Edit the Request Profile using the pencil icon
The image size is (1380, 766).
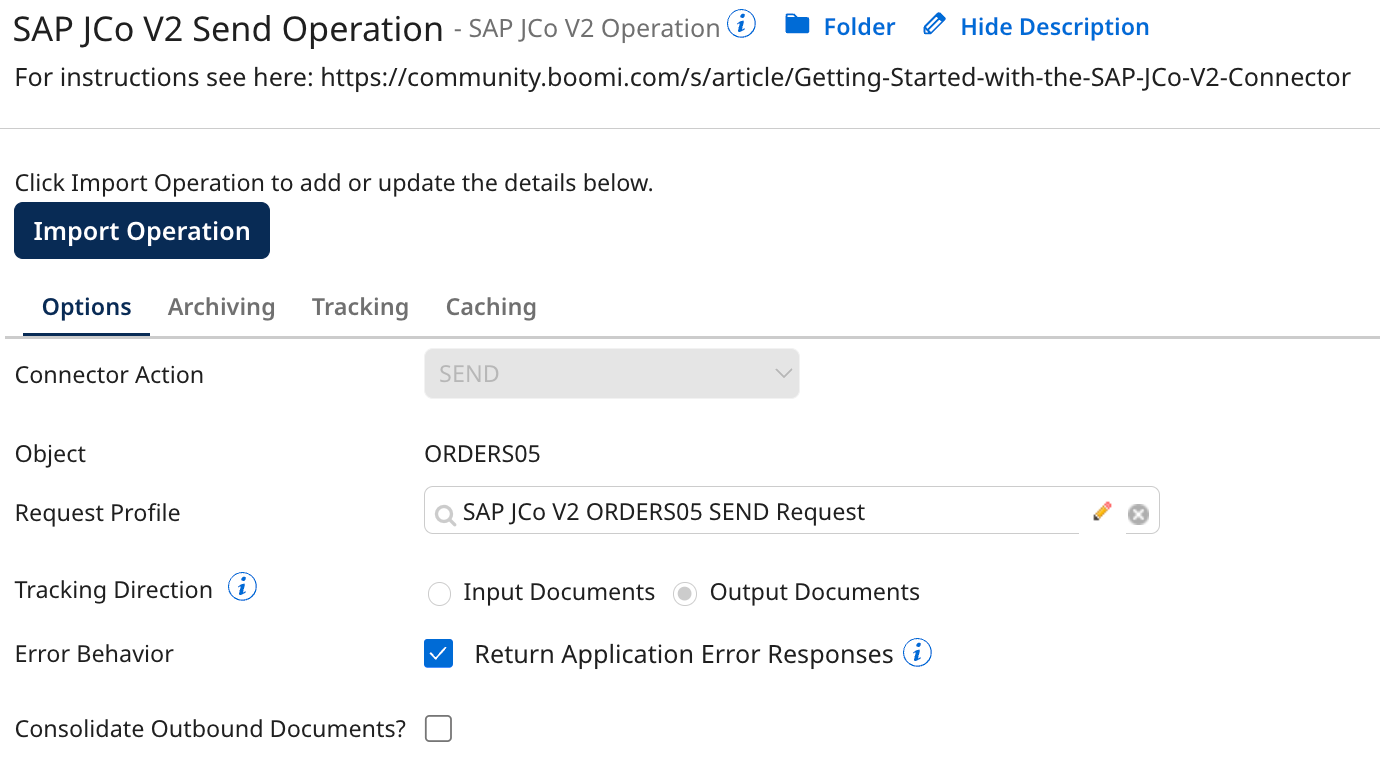[1101, 511]
